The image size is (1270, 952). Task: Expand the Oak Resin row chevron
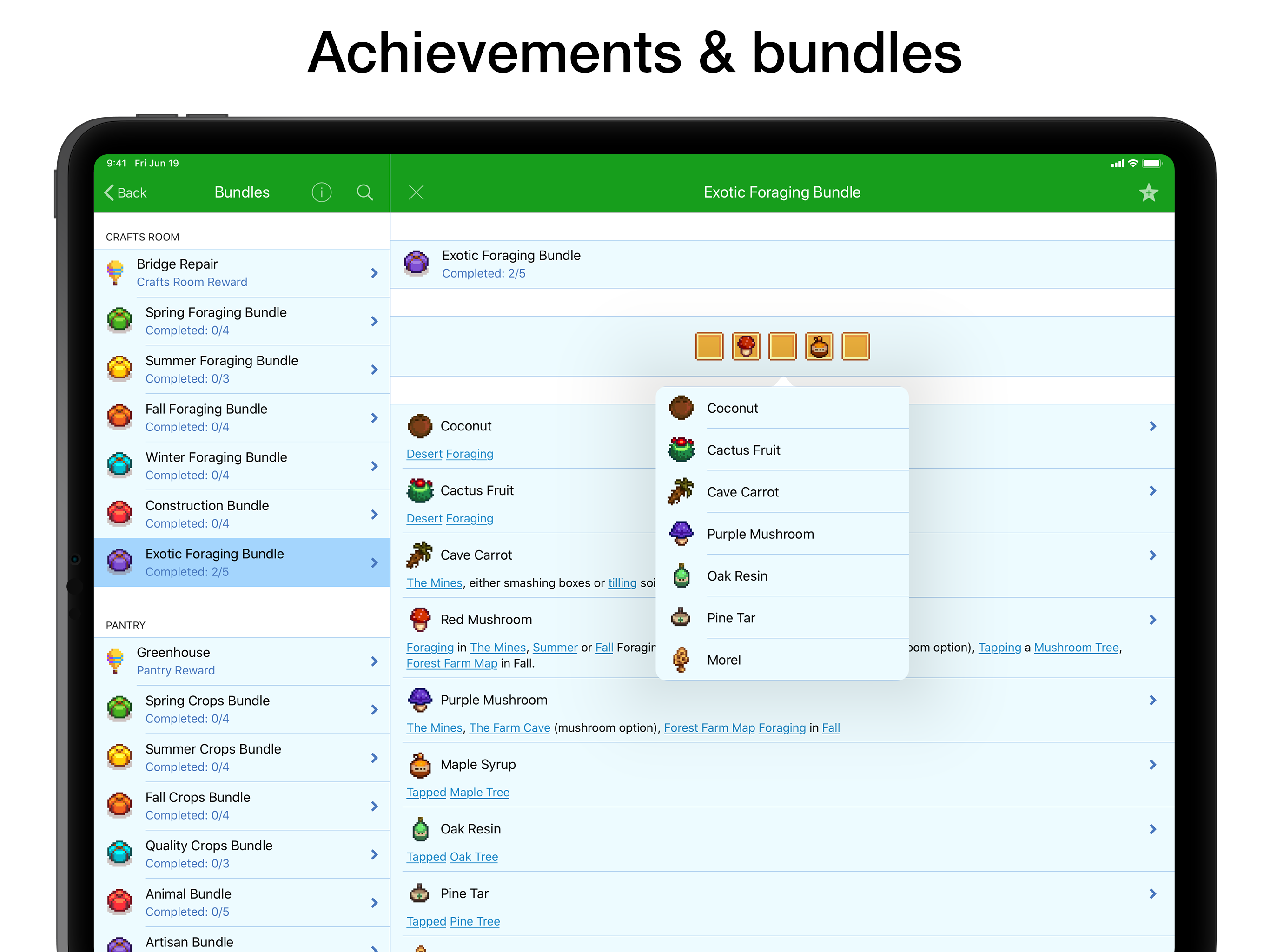[1153, 829]
